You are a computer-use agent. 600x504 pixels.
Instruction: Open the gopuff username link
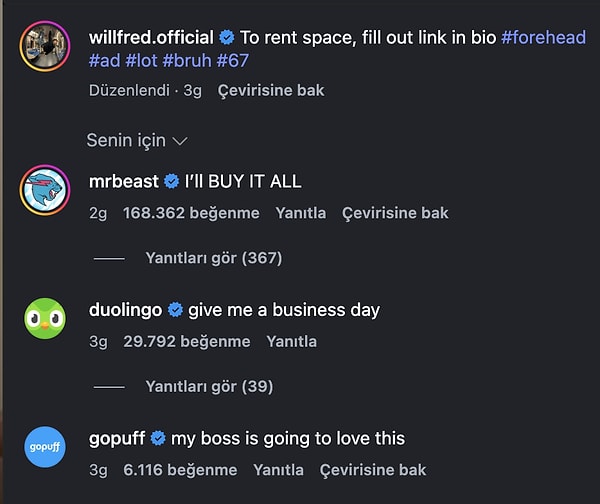[116, 439]
